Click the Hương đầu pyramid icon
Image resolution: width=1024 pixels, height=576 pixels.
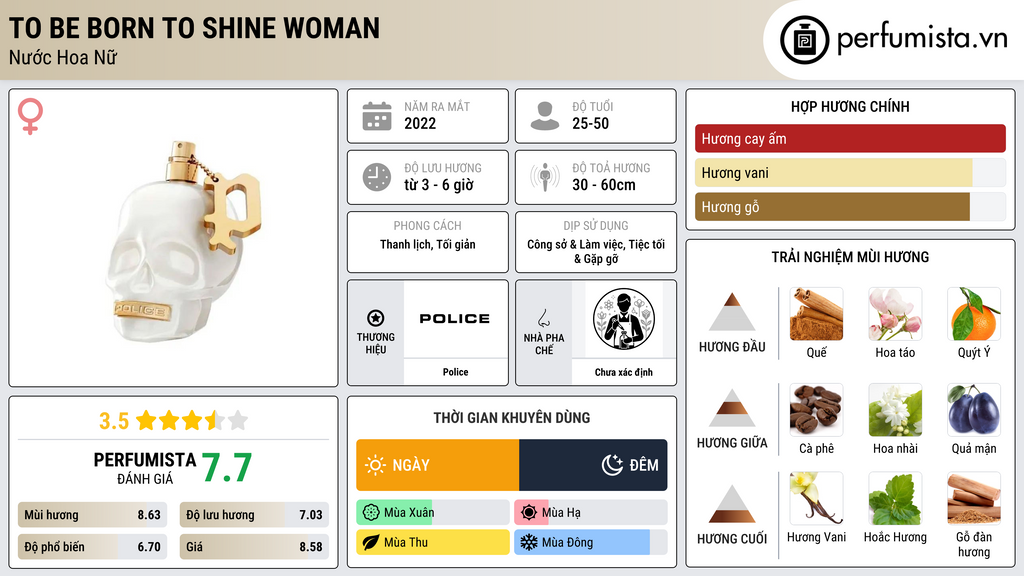[732, 312]
